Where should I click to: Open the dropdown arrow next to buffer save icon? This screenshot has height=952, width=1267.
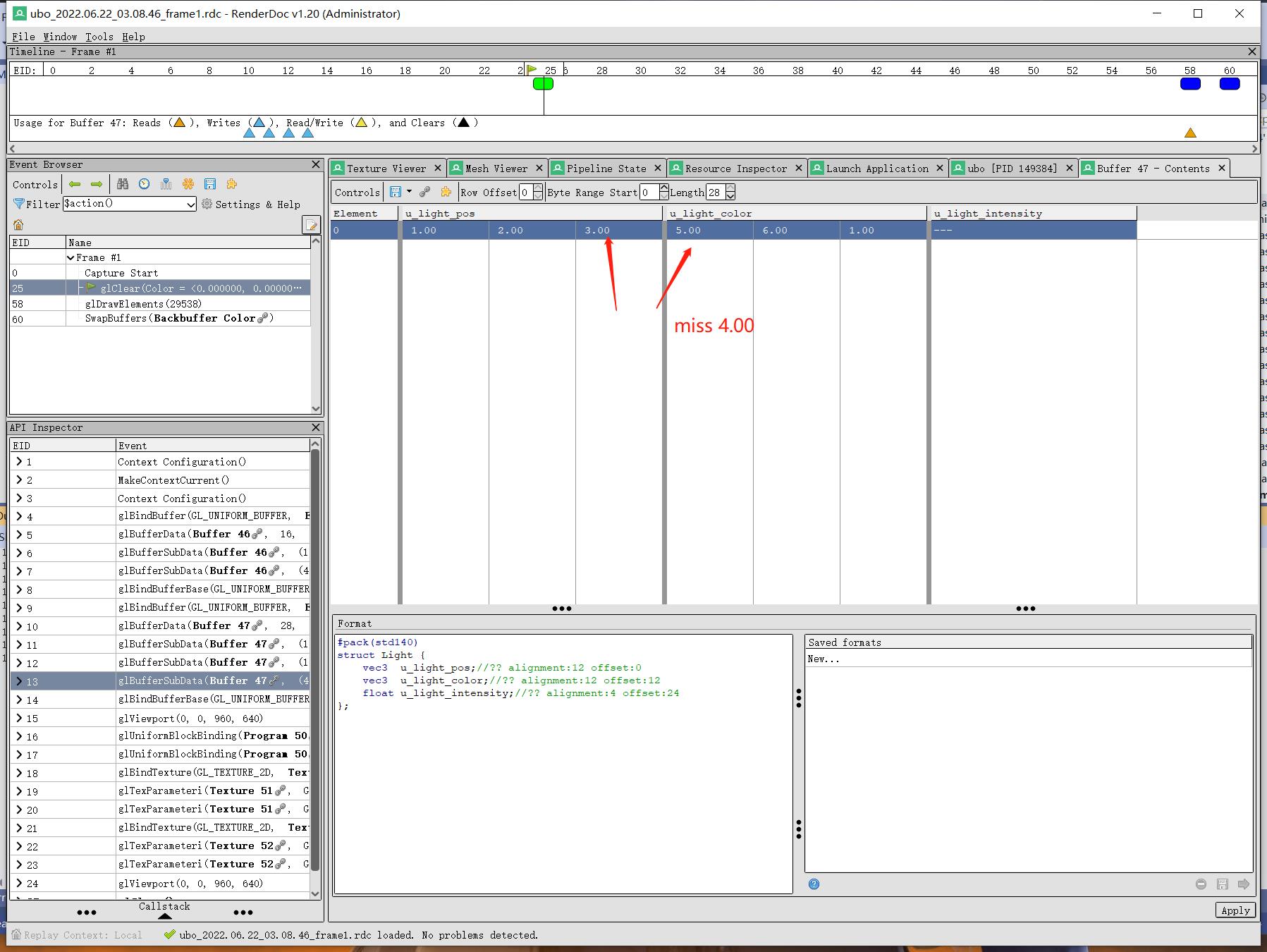(409, 192)
